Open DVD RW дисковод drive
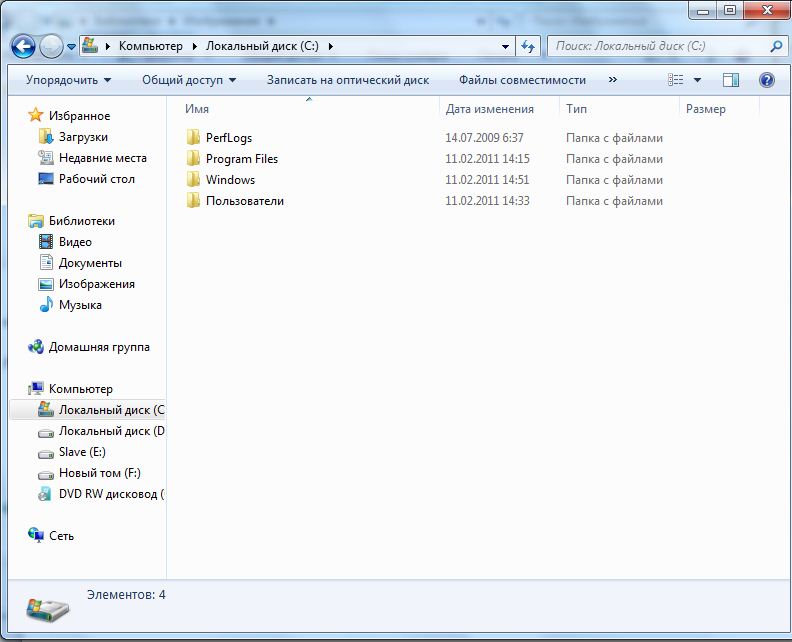The width and height of the screenshot is (792, 642). coord(112,494)
